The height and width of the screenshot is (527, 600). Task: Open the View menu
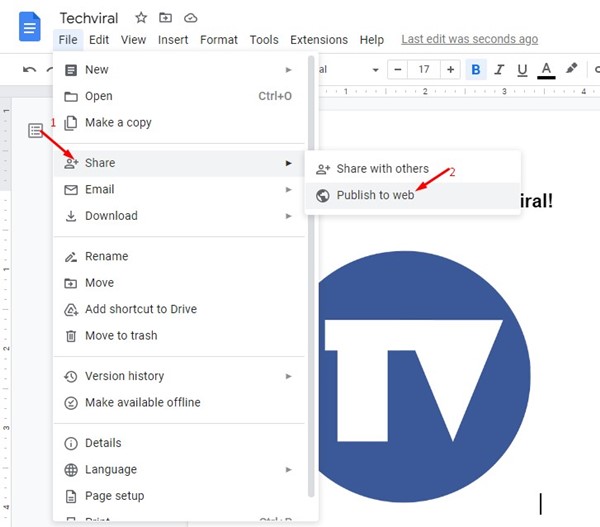133,40
